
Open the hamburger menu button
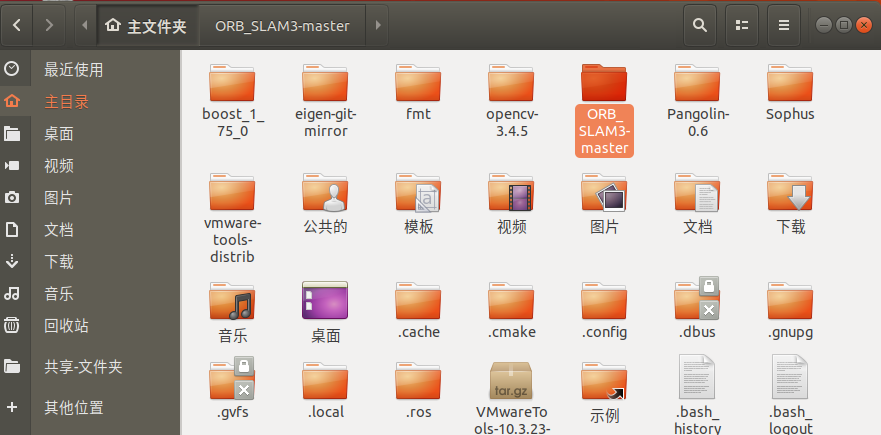(x=784, y=25)
